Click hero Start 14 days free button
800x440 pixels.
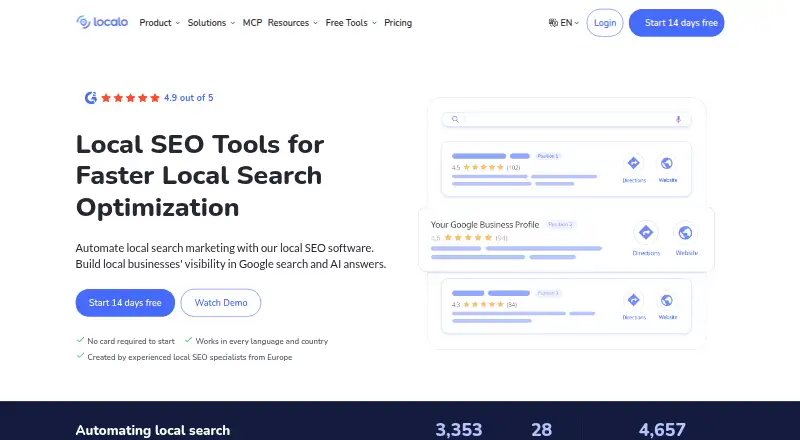(x=125, y=303)
